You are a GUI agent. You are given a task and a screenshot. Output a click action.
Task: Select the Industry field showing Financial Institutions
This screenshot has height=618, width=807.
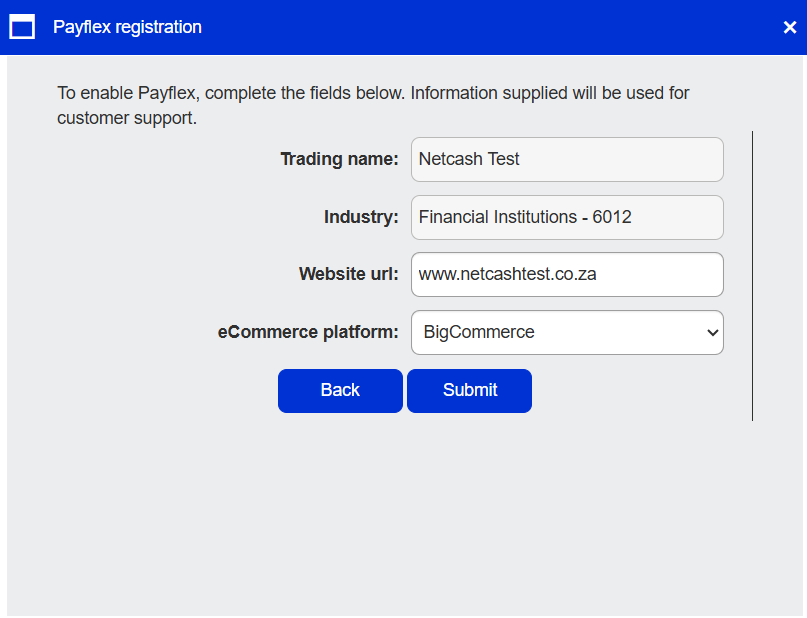pos(566,217)
